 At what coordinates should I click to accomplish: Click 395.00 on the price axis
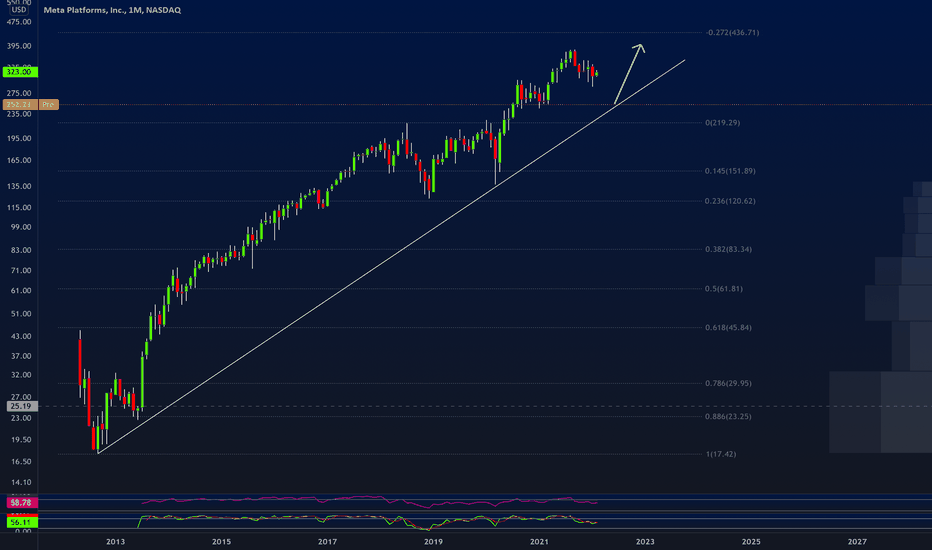pyautogui.click(x=19, y=46)
